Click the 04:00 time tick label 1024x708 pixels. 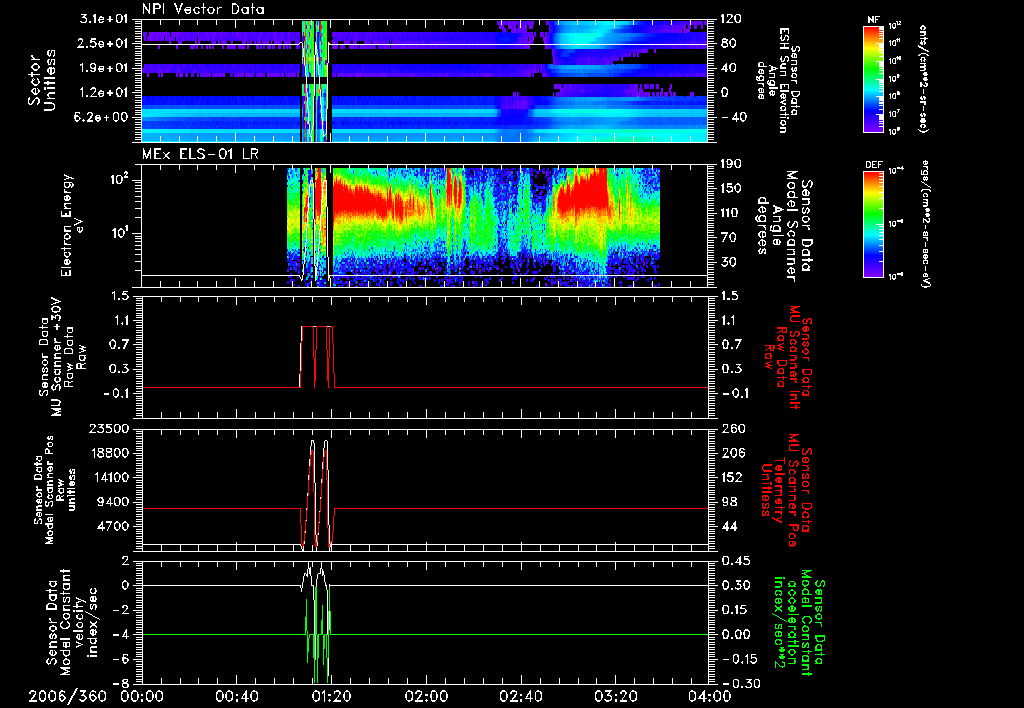(x=710, y=696)
